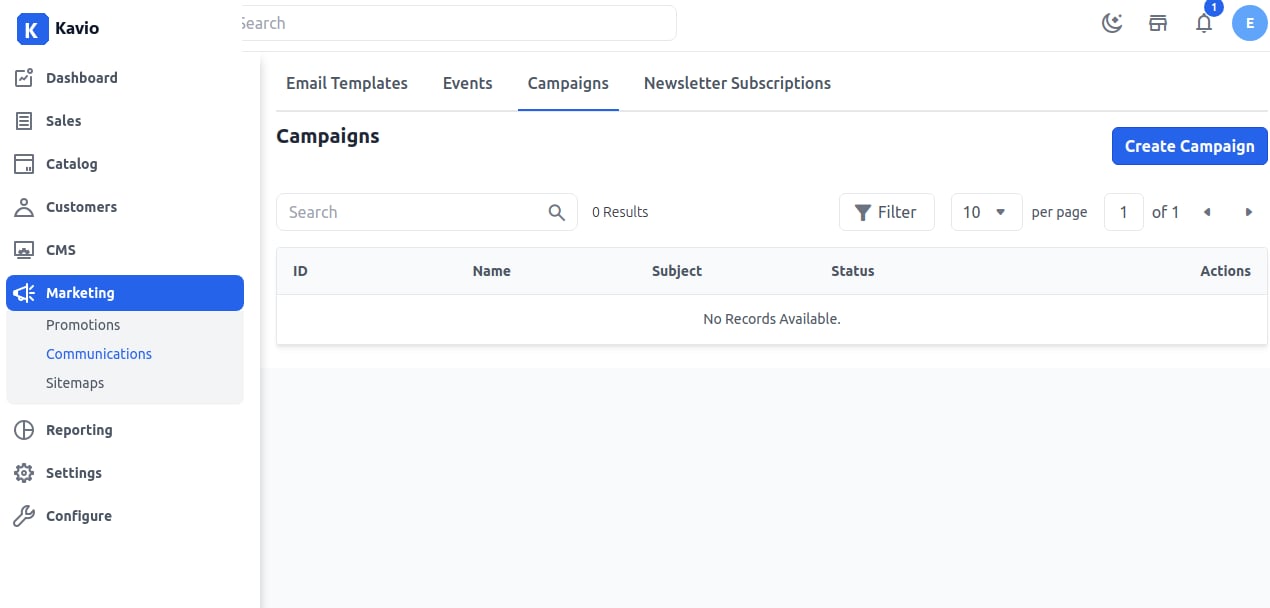Open the Filter panel

886,212
